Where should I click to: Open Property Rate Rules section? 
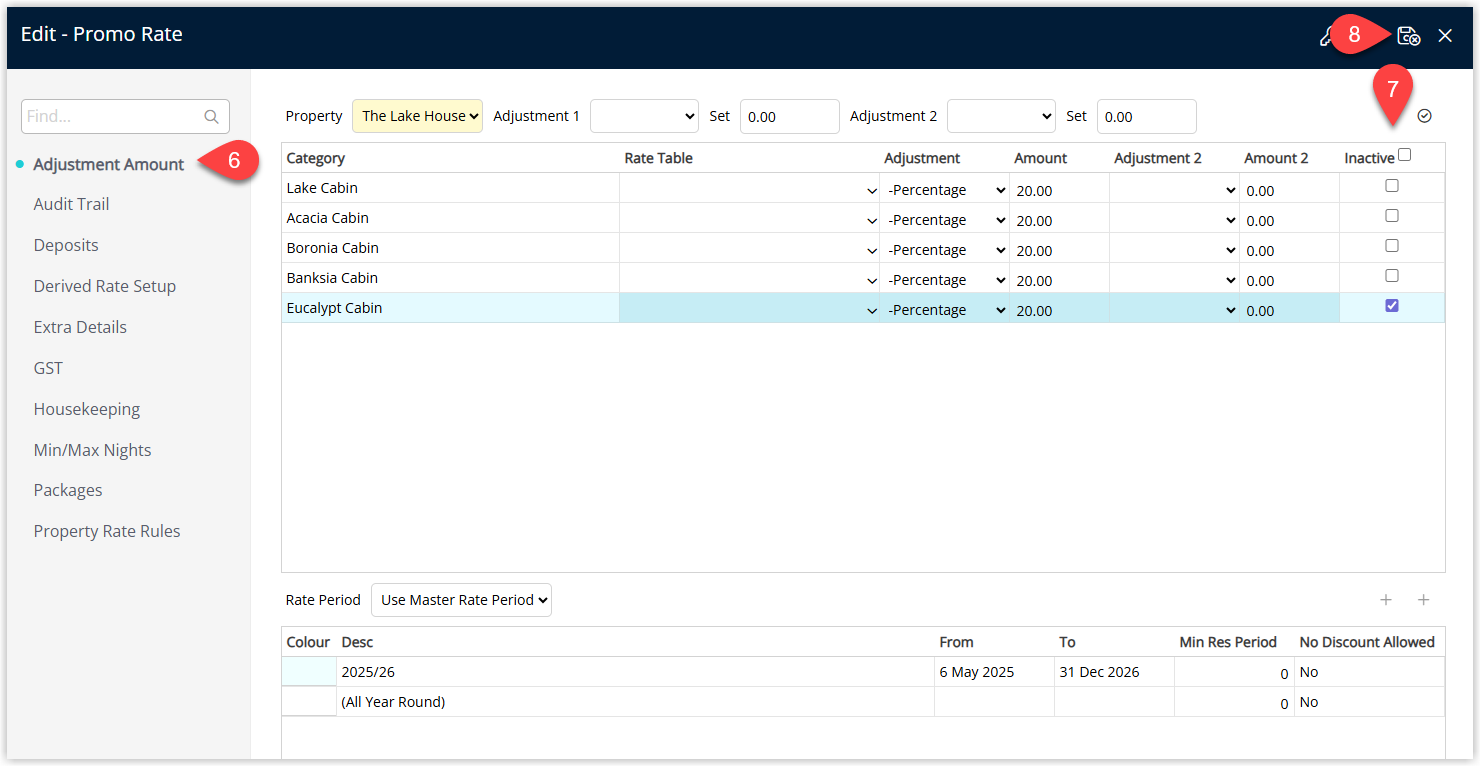[x=107, y=531]
